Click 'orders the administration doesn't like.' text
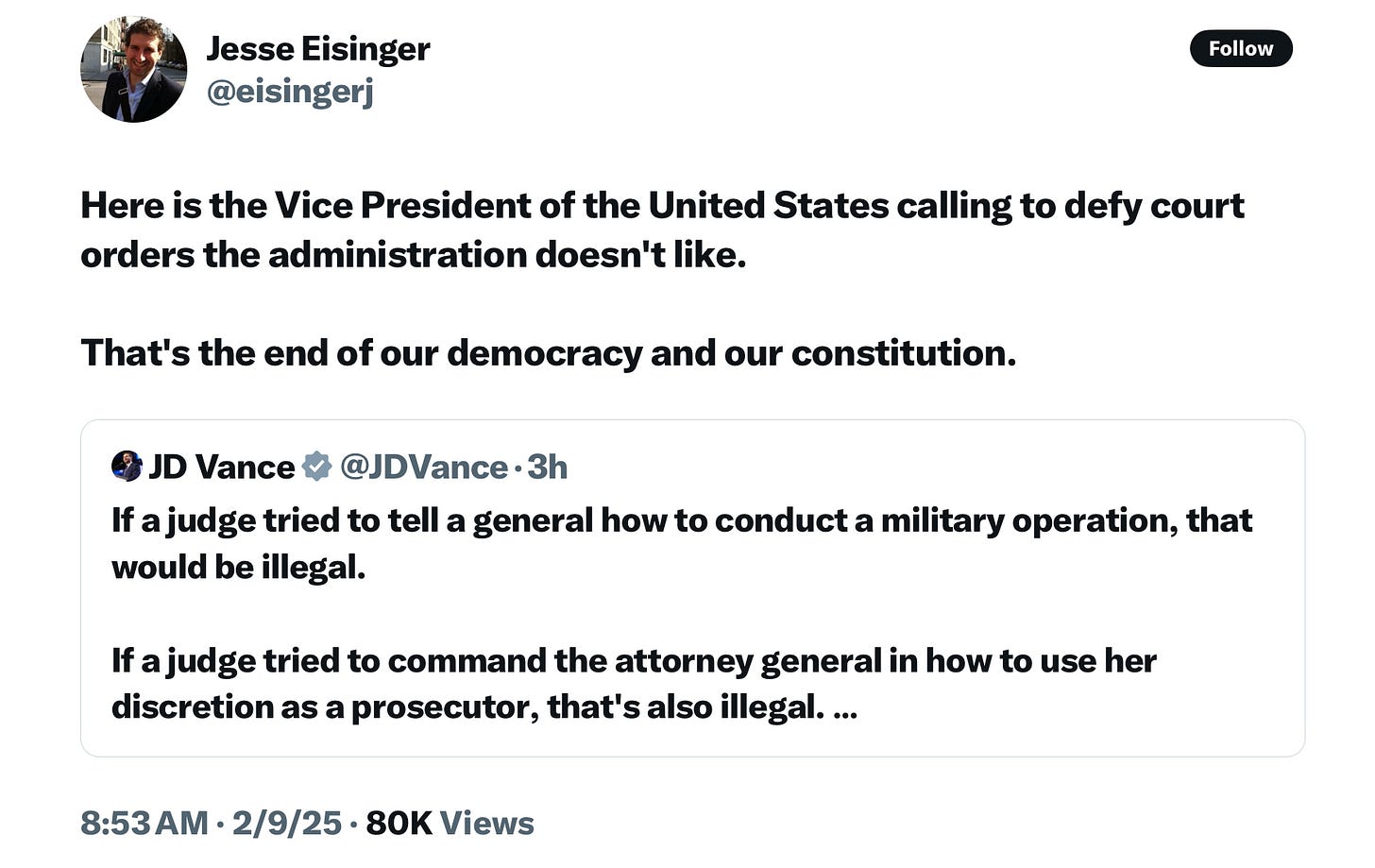1375x868 pixels. pyautogui.click(x=414, y=255)
